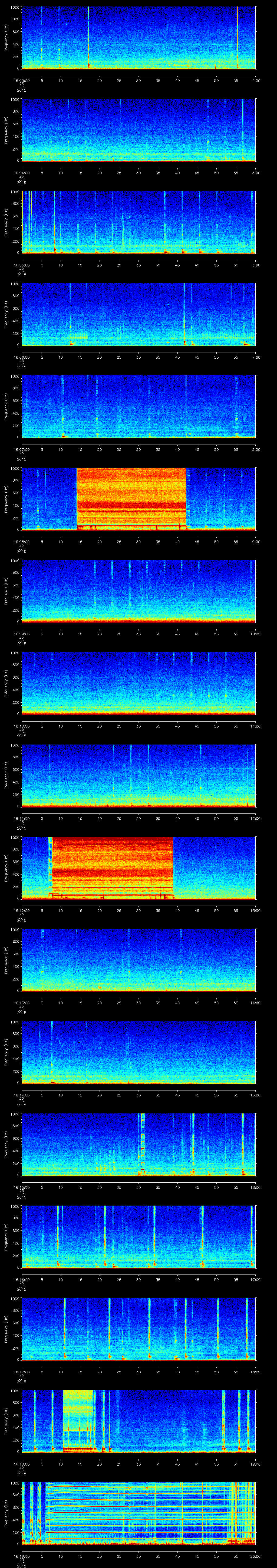The height and width of the screenshot is (1568, 277).
Task: Click the bright vertical spike near 55 seconds in the 16:03:00 spectrogram
Action: 237,36
